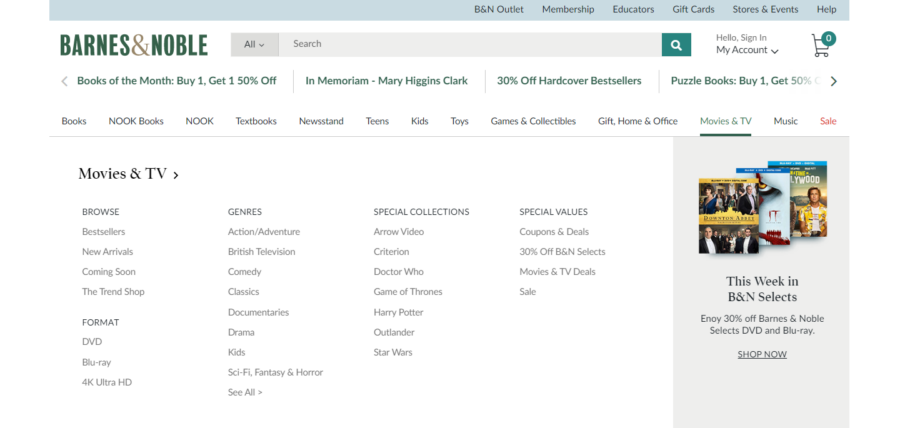Viewport: 900px width, 428px height.
Task: Select the NOOK menu tab
Action: click(x=199, y=121)
